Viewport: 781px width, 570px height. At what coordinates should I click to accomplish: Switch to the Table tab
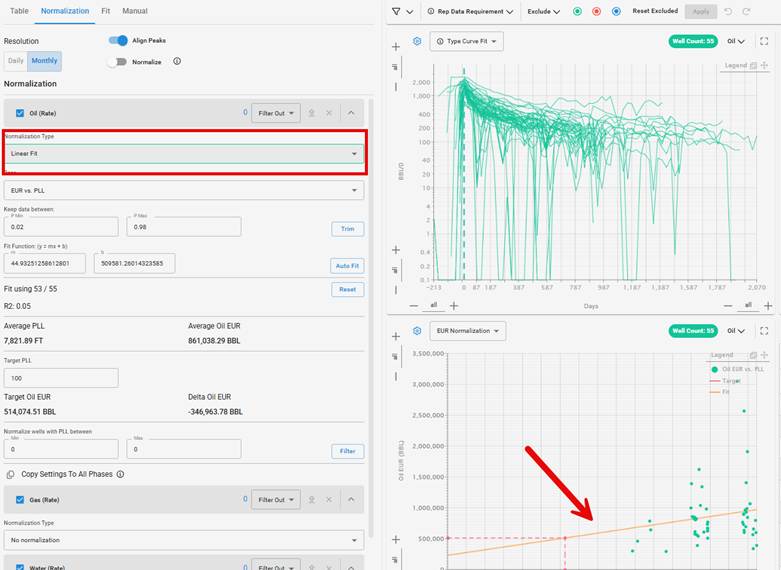[x=19, y=11]
